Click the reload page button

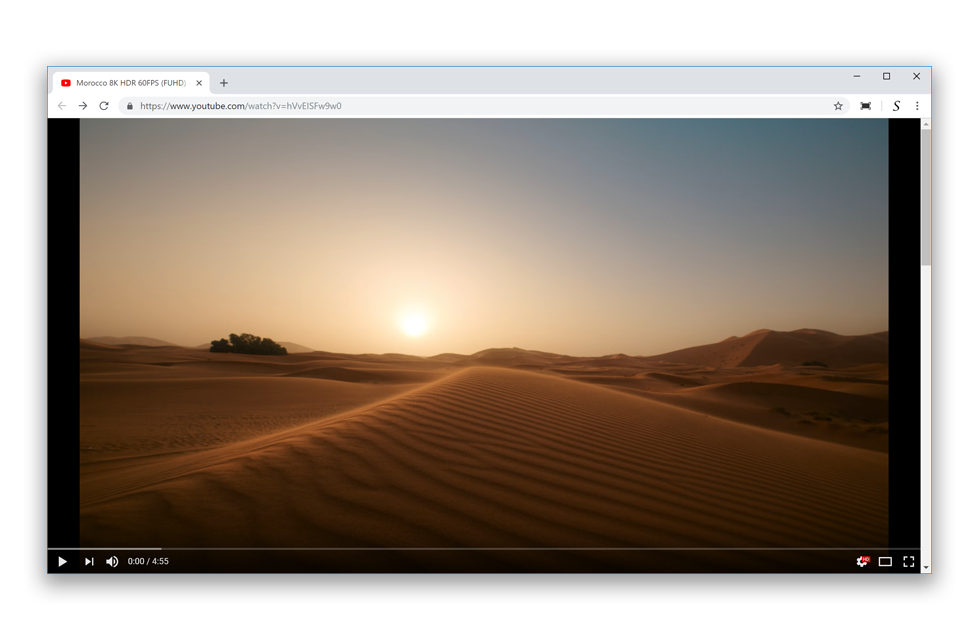coord(104,105)
